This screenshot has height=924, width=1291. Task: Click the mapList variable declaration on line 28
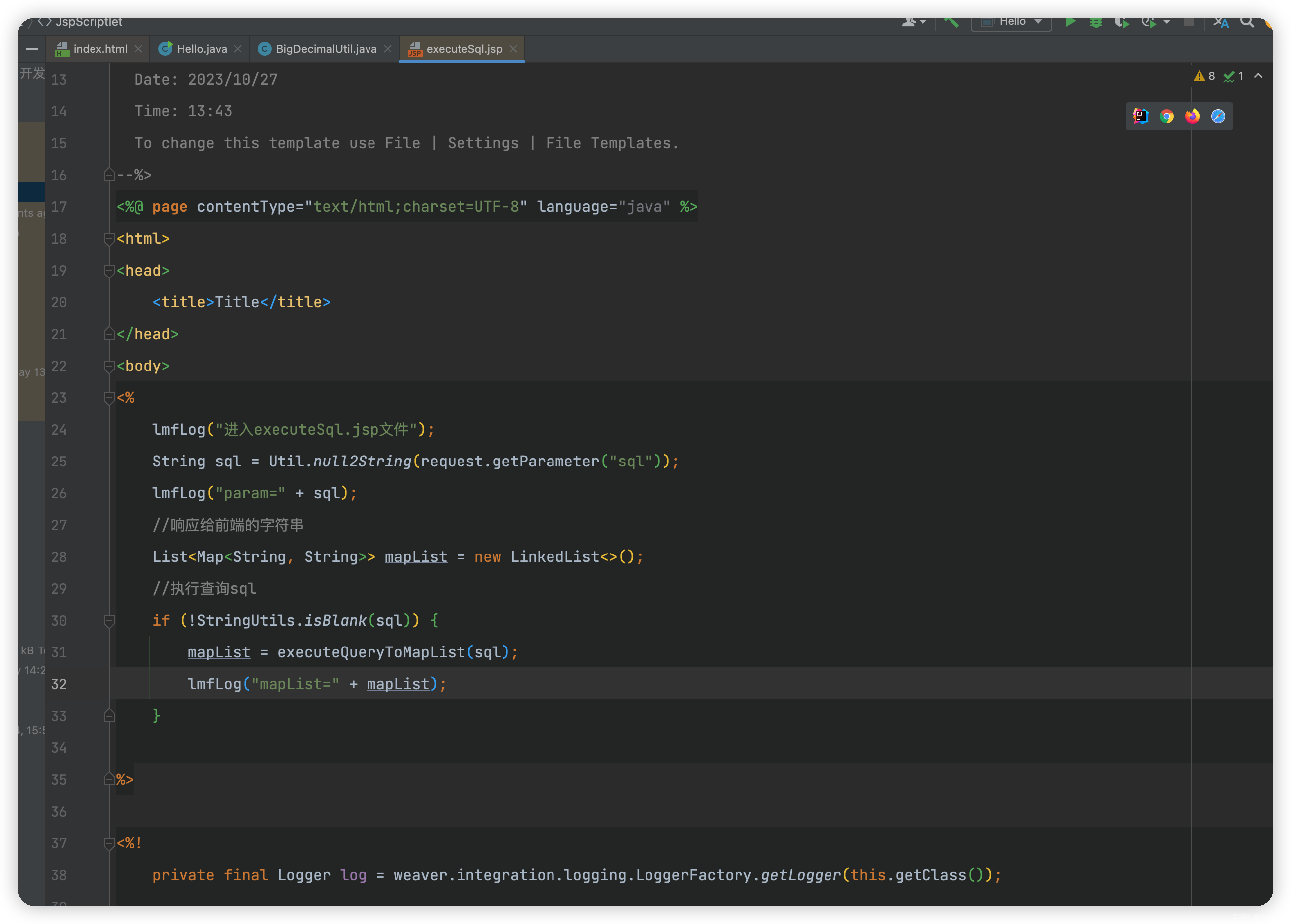[416, 557]
